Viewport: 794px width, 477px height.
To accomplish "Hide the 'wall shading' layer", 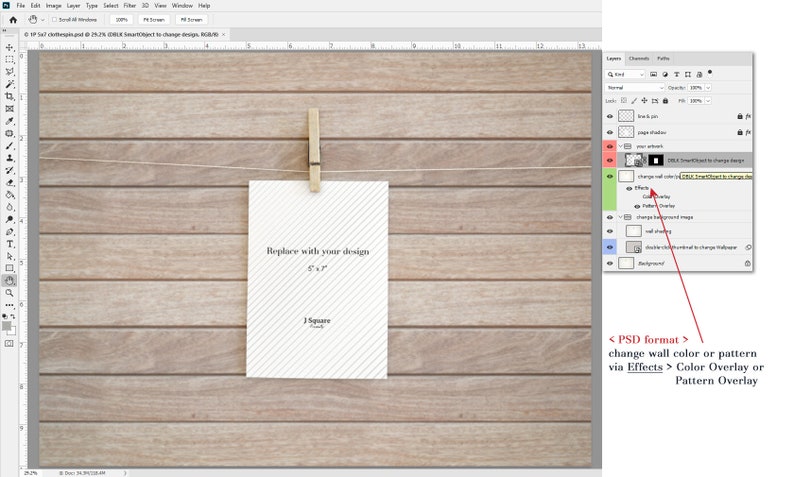I will pyautogui.click(x=610, y=231).
